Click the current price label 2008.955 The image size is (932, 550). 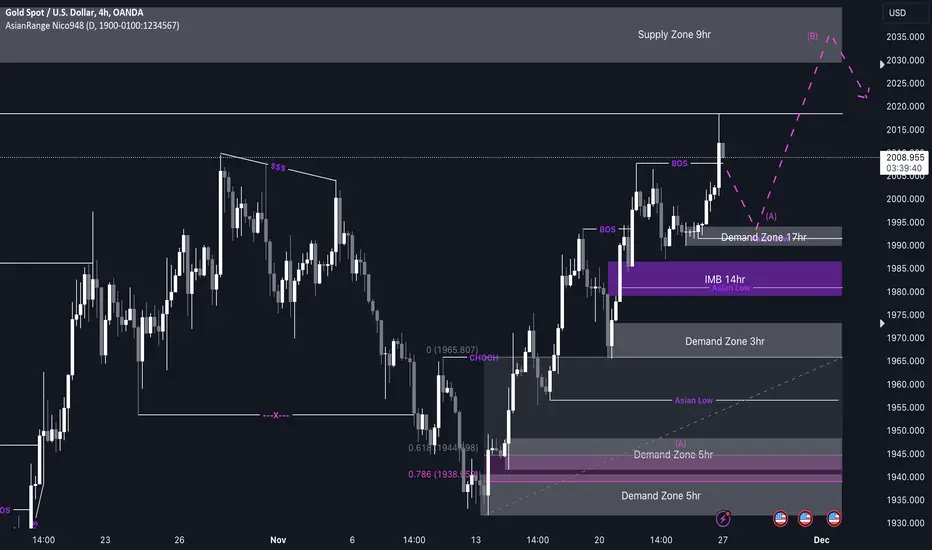905,162
